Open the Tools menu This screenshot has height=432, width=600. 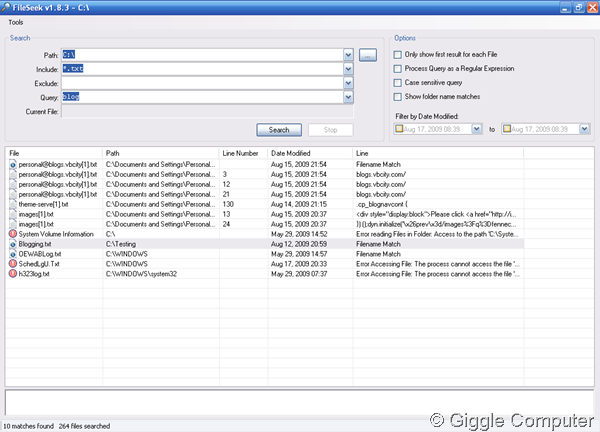point(16,22)
